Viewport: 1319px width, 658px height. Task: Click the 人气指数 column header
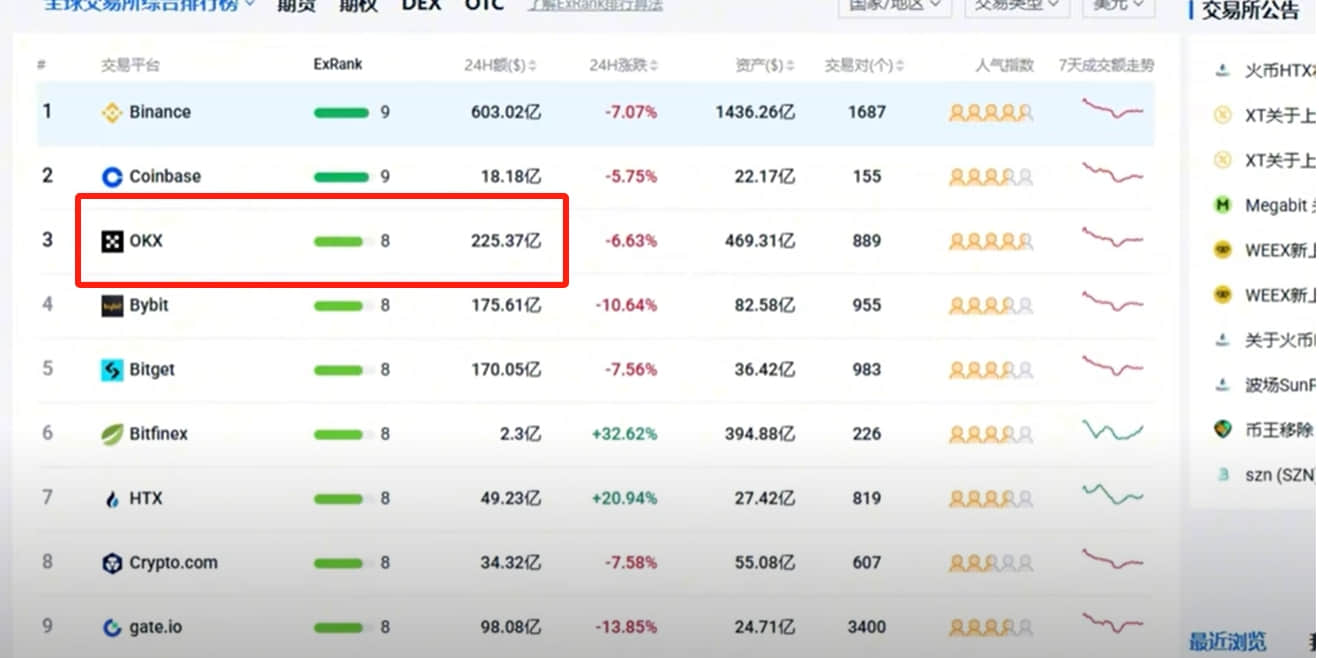[x=1004, y=65]
